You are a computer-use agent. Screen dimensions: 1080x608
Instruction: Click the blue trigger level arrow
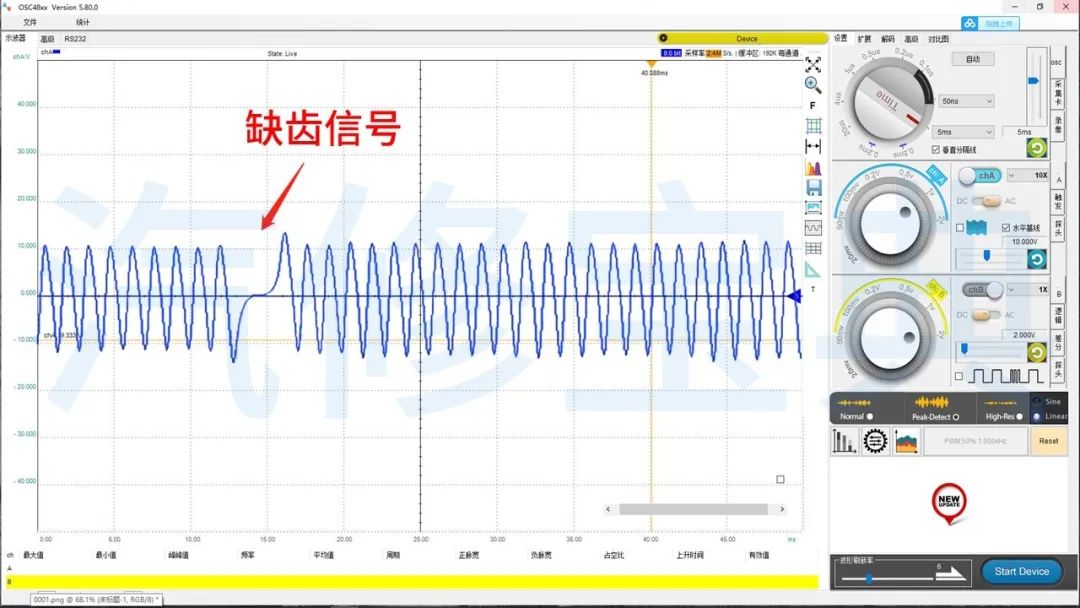[x=794, y=296]
